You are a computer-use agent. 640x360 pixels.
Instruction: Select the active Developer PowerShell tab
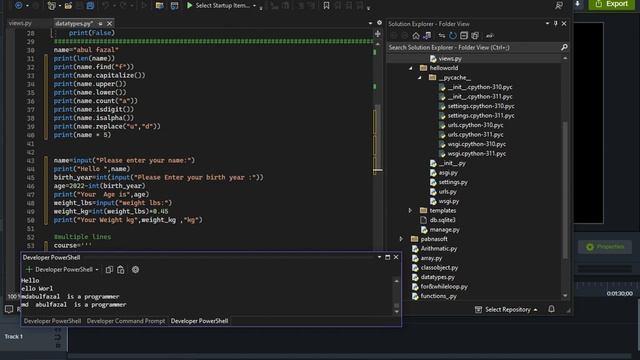199,321
